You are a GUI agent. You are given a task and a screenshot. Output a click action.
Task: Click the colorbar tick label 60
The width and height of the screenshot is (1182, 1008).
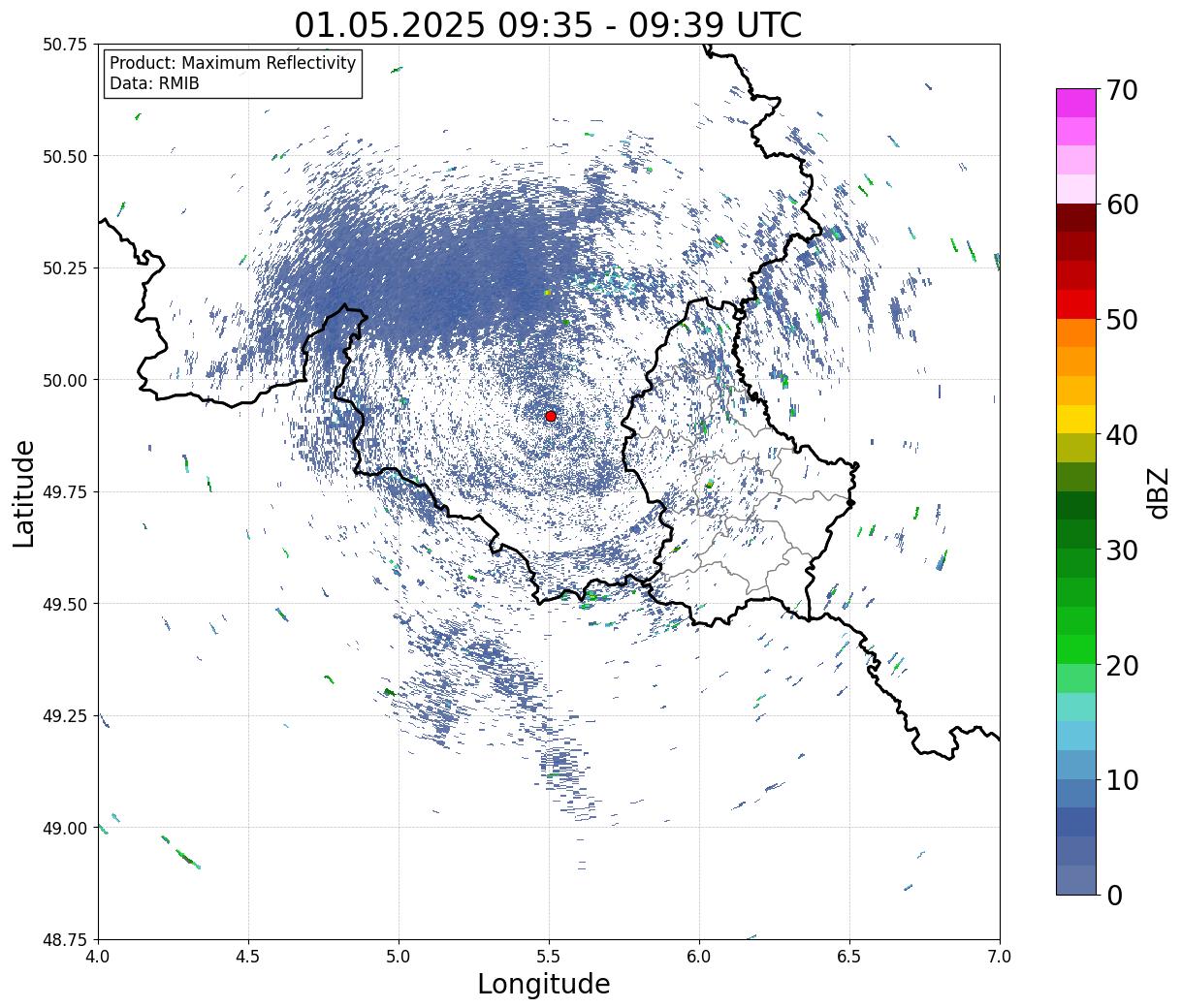(1122, 205)
